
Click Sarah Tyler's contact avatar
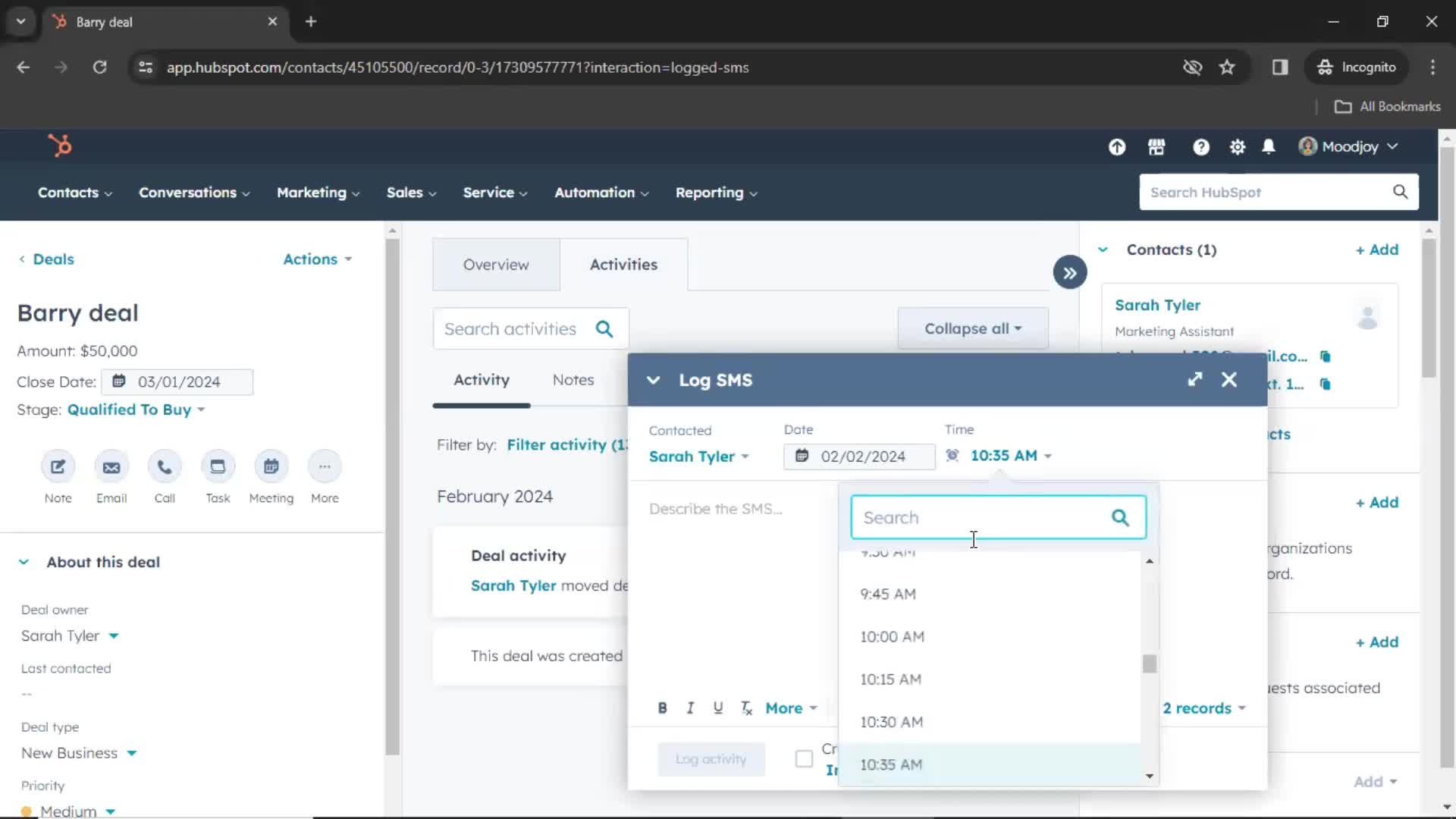point(1367,317)
